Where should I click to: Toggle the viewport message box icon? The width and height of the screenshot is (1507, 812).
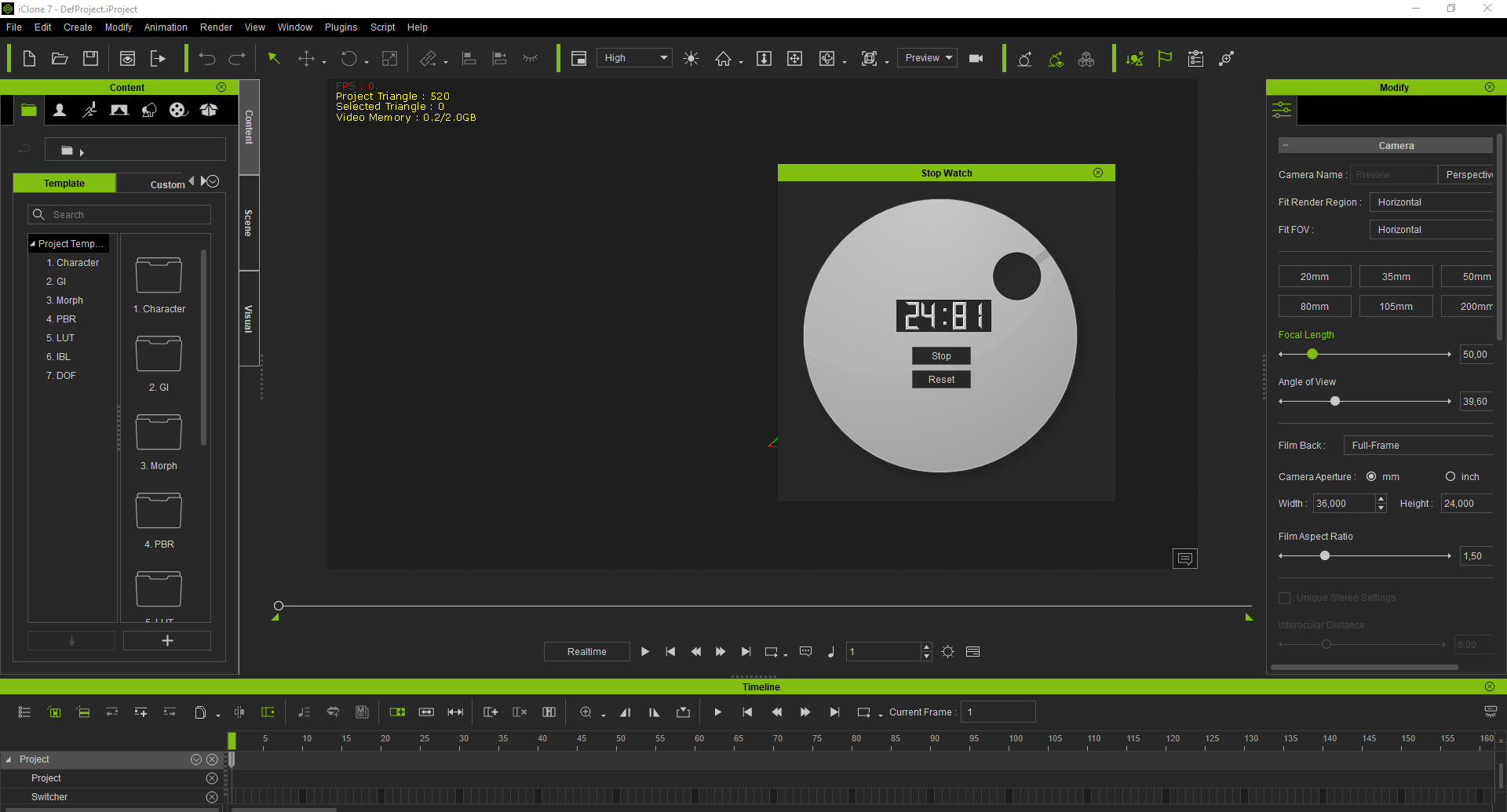(1185, 559)
